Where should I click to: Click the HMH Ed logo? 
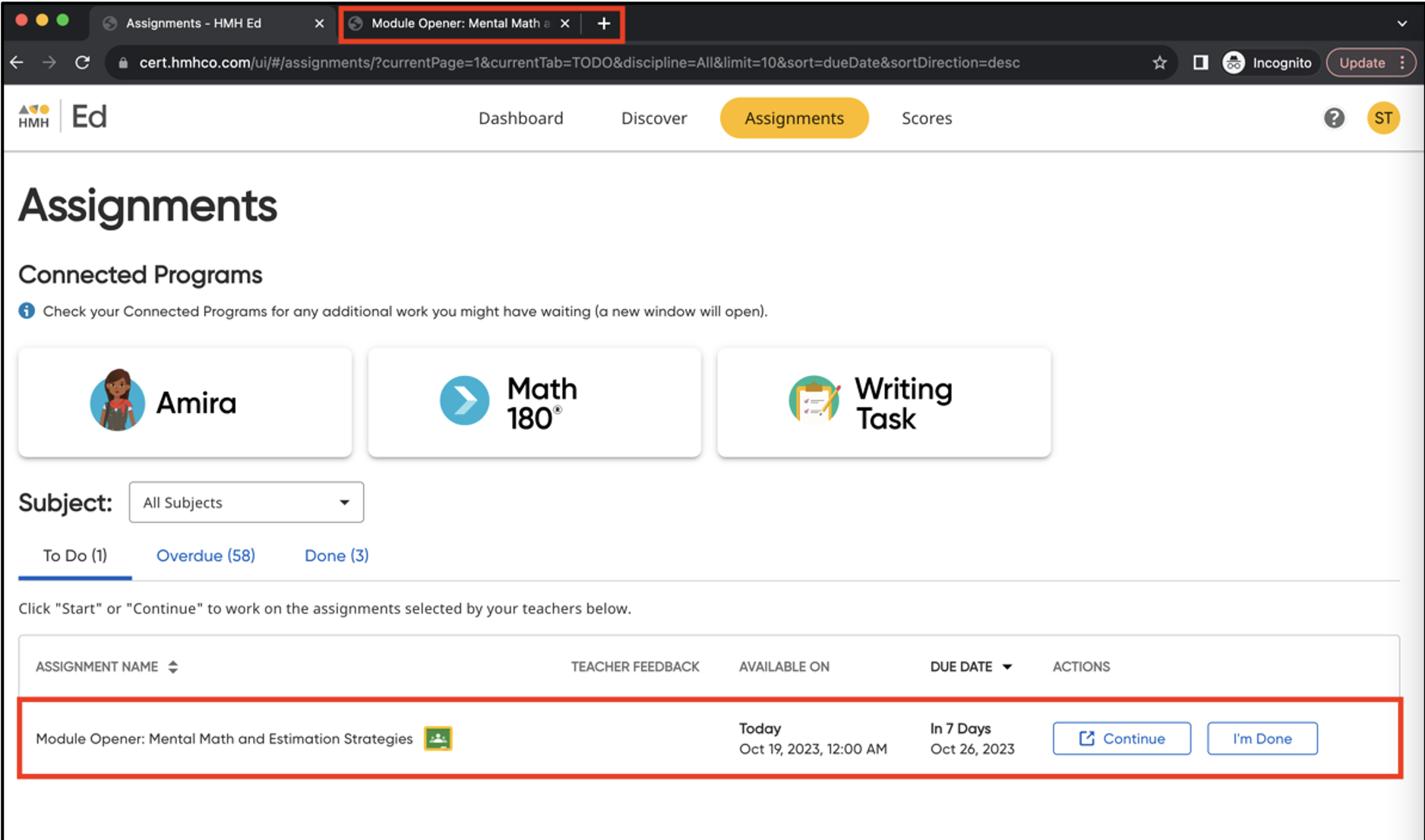pyautogui.click(x=63, y=117)
